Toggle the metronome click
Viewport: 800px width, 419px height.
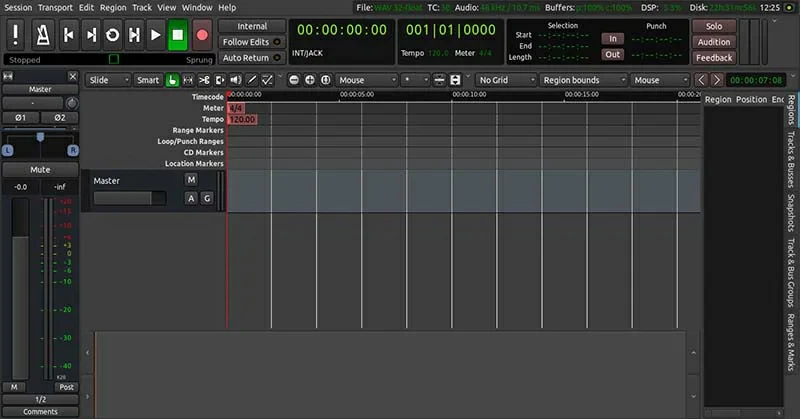click(43, 35)
